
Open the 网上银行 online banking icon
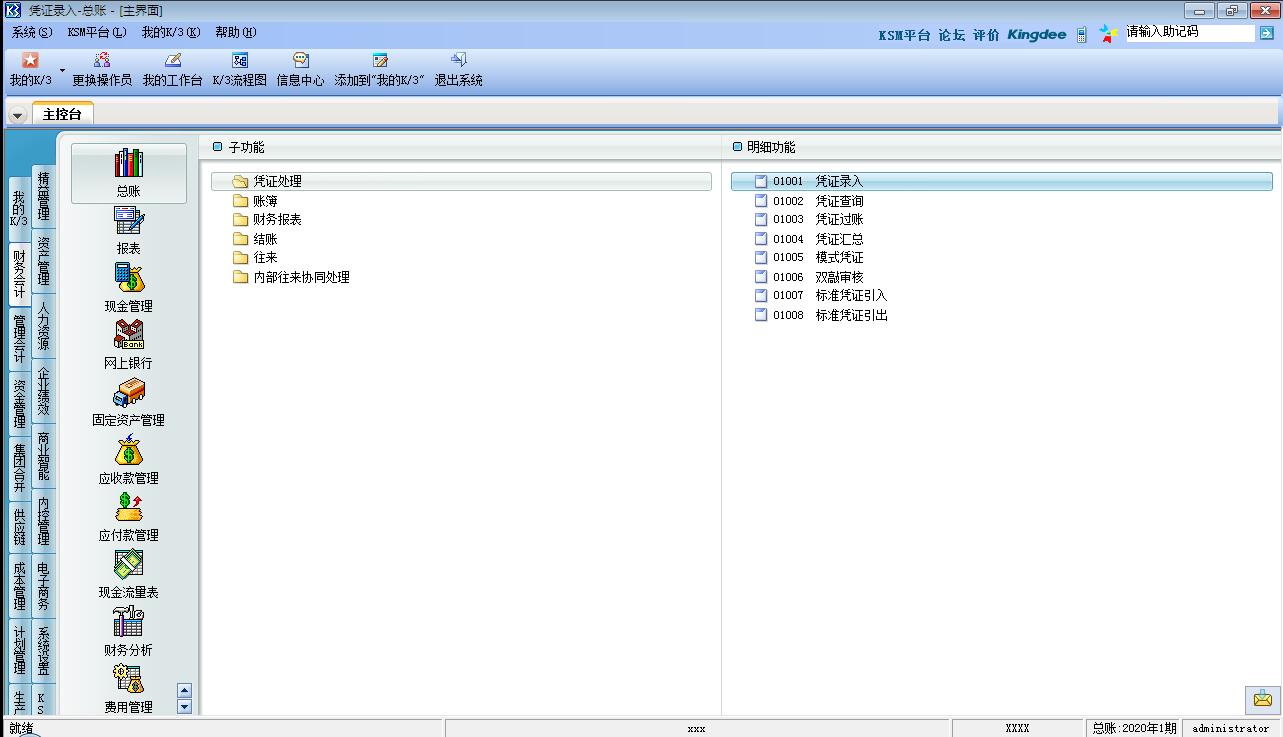[x=128, y=336]
